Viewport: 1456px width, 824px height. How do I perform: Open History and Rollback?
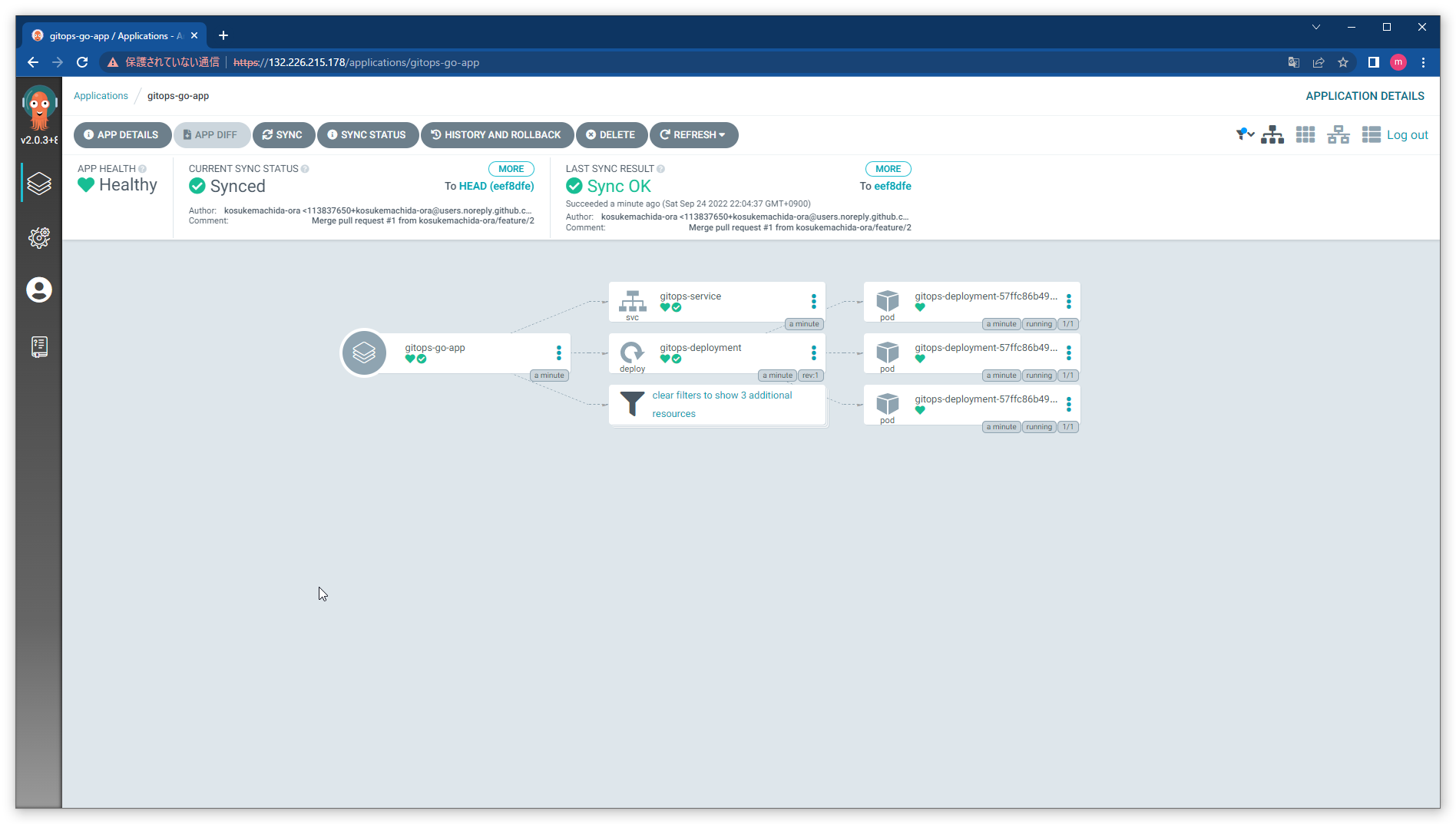click(x=497, y=134)
